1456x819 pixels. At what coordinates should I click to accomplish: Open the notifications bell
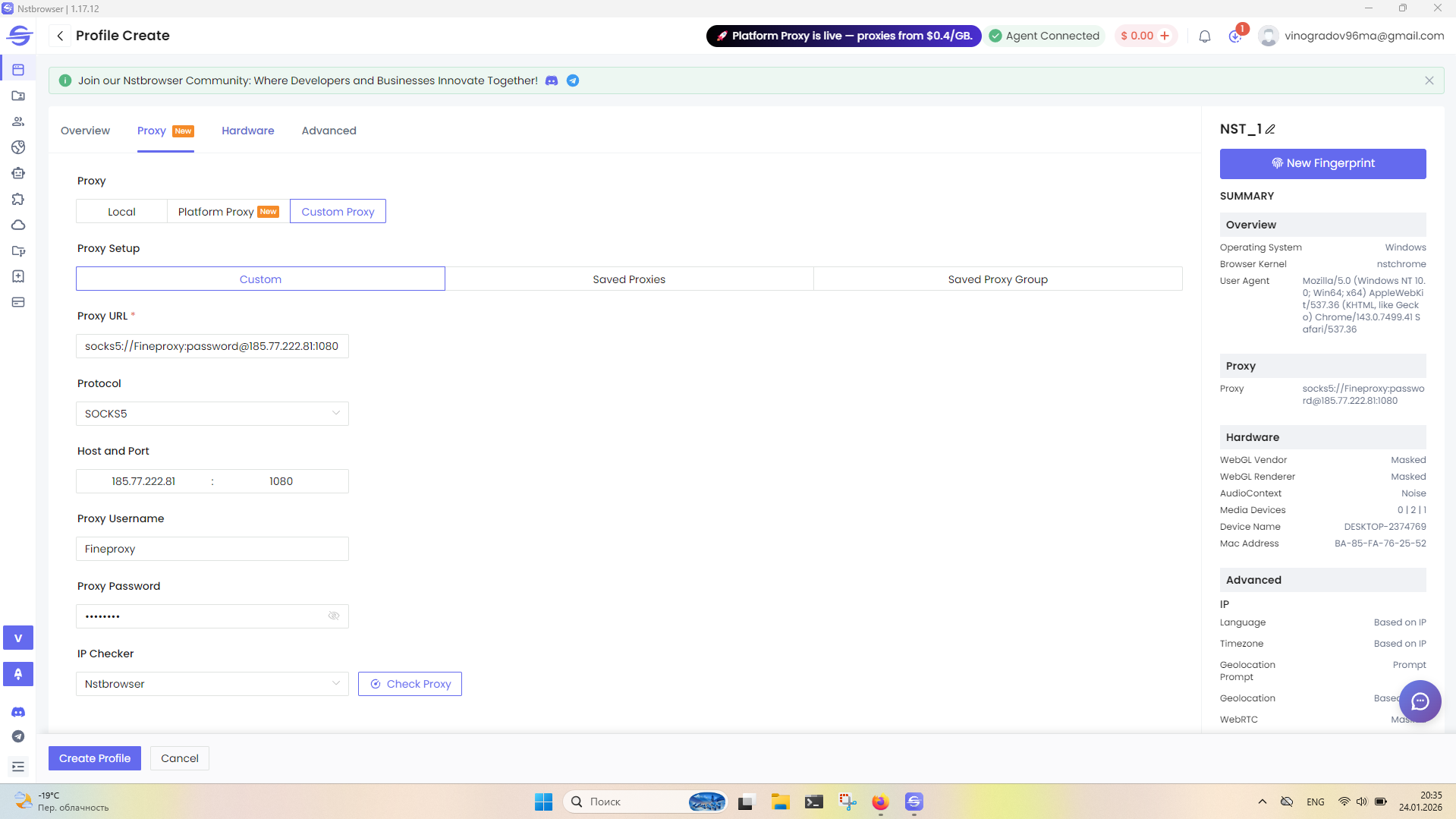point(1205,36)
